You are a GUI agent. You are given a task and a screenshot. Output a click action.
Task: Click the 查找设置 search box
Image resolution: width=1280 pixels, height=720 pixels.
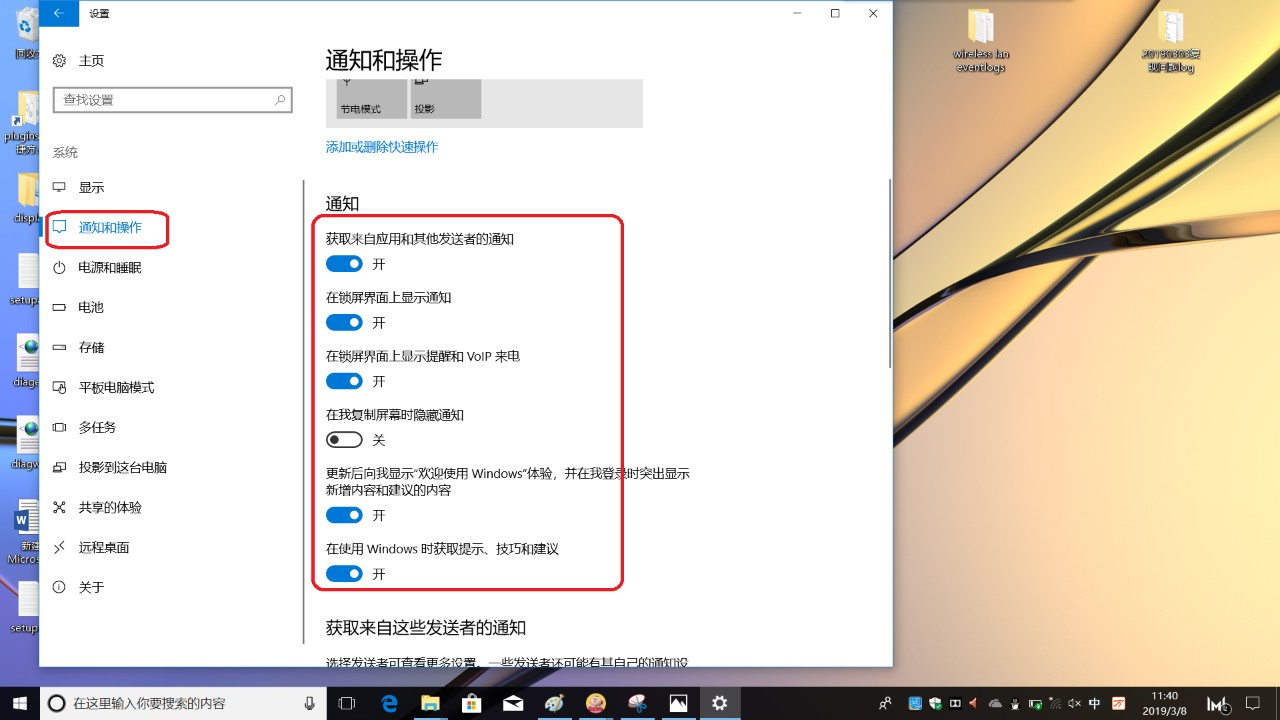coord(165,100)
